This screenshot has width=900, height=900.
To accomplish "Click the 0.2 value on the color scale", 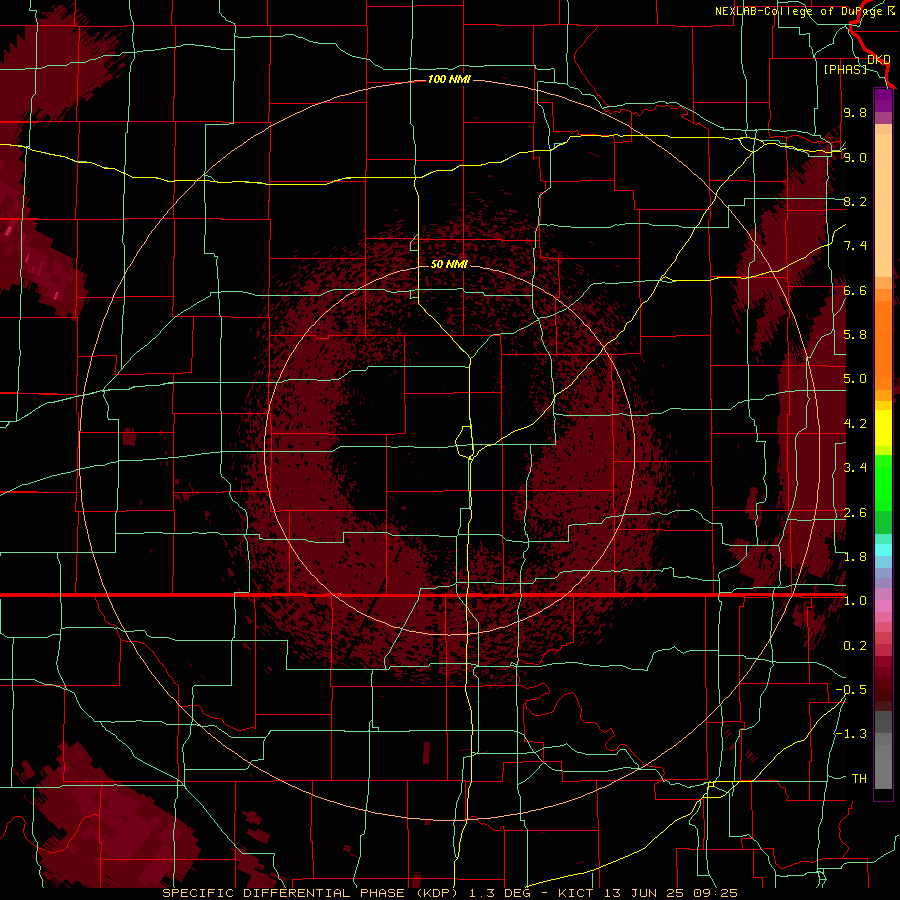I will pyautogui.click(x=855, y=646).
